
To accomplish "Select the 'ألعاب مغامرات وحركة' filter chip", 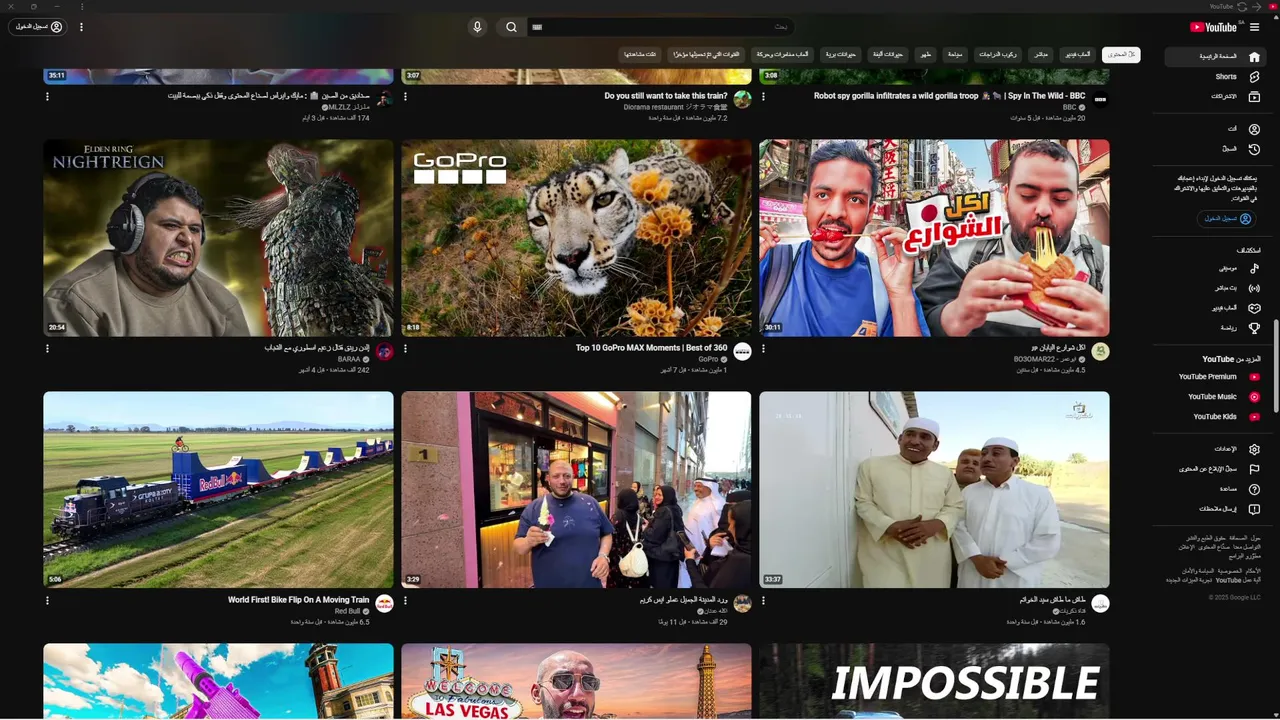I will [x=783, y=54].
